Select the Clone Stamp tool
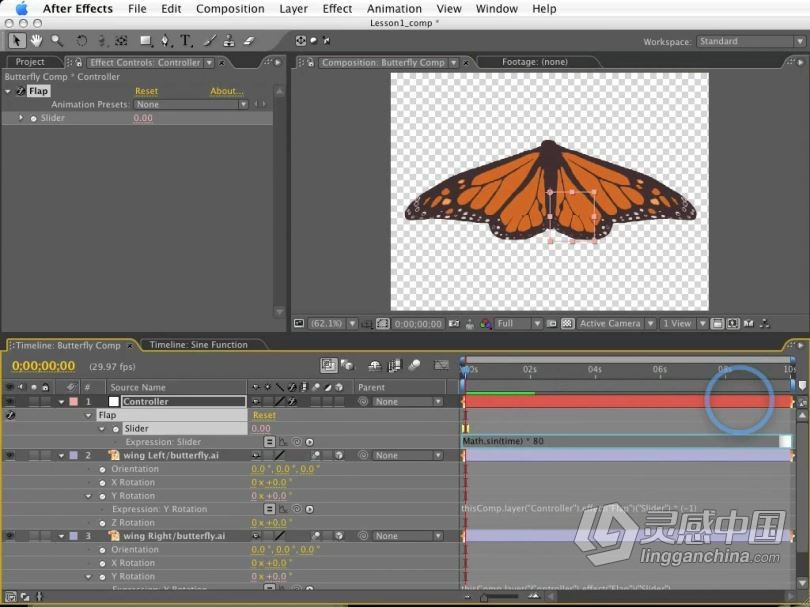Image resolution: width=810 pixels, height=607 pixels. click(x=229, y=41)
